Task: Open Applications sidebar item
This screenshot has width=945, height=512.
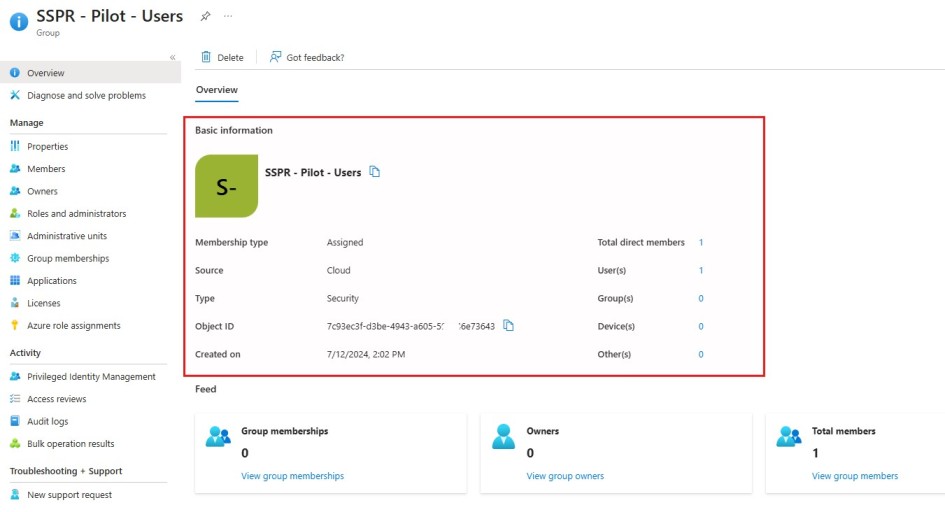Action: [x=52, y=281]
